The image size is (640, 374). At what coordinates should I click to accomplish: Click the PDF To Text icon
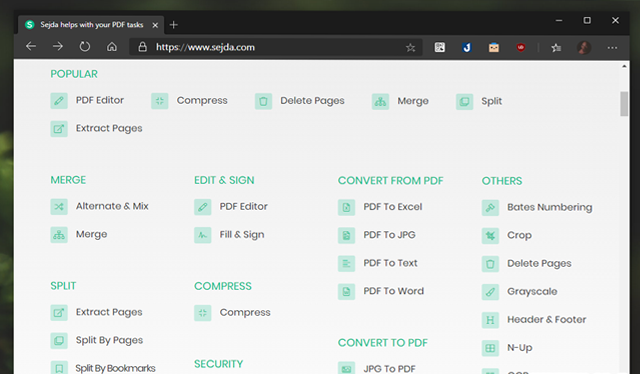tap(347, 263)
